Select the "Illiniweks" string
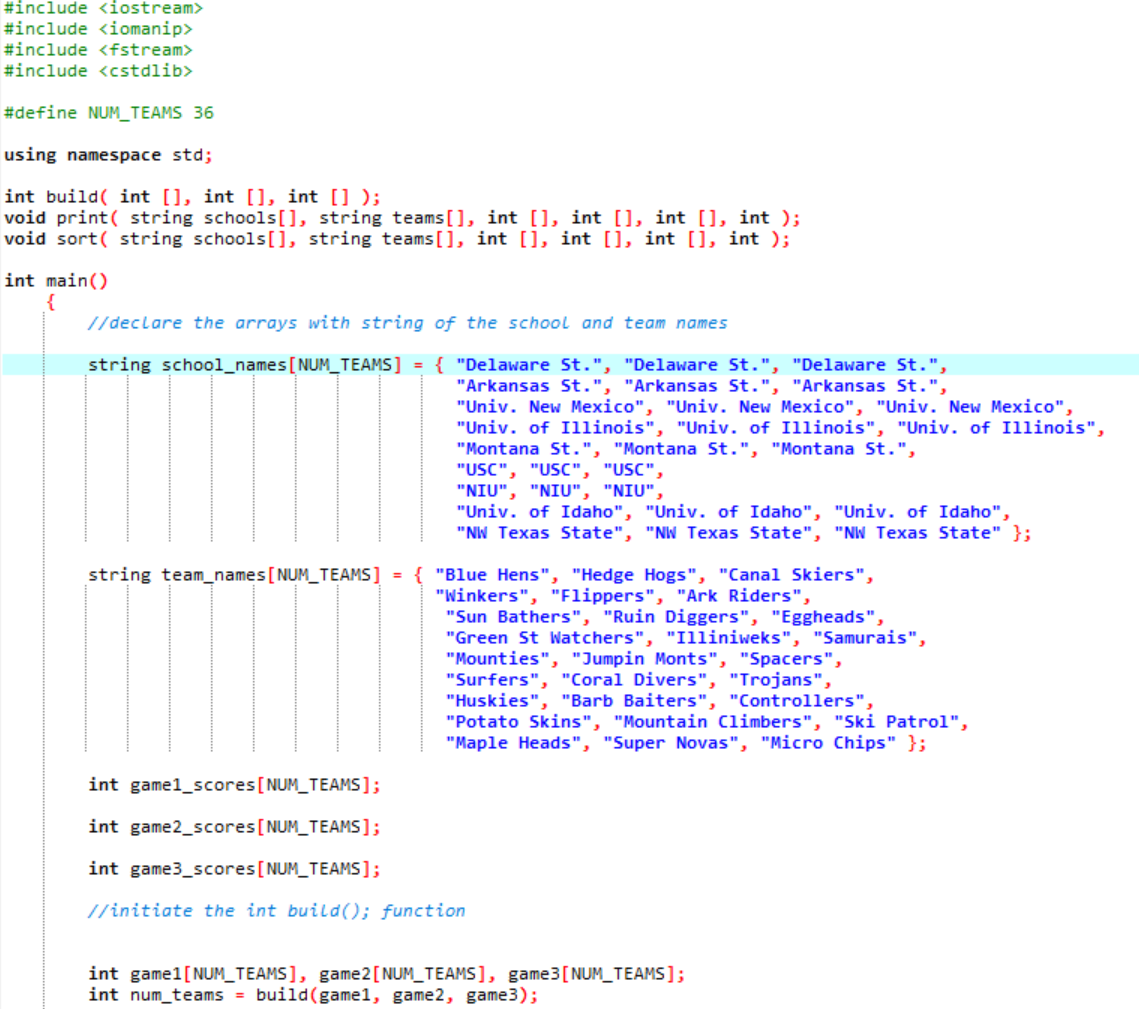 (x=729, y=639)
